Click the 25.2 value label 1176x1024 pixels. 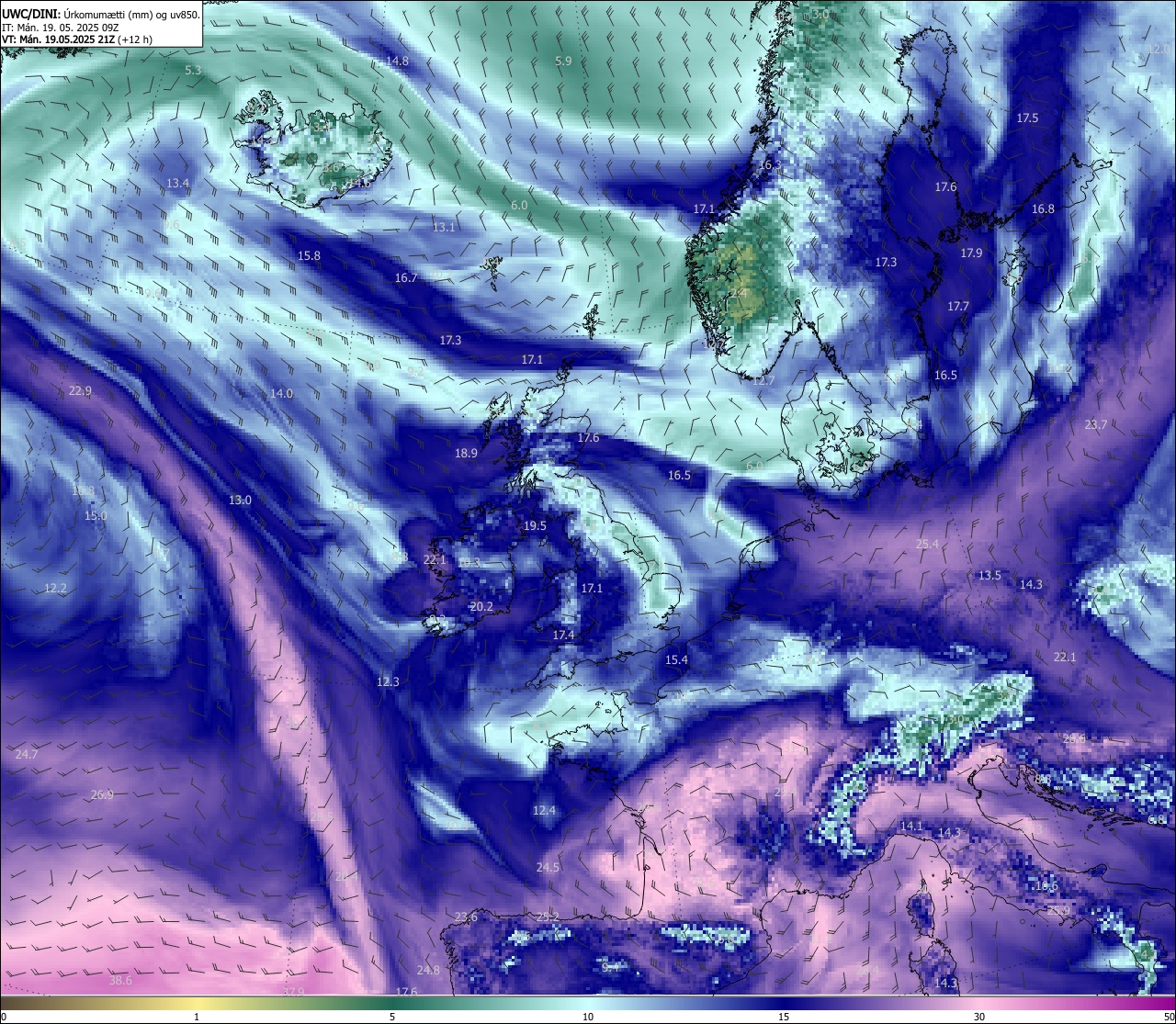(x=548, y=917)
